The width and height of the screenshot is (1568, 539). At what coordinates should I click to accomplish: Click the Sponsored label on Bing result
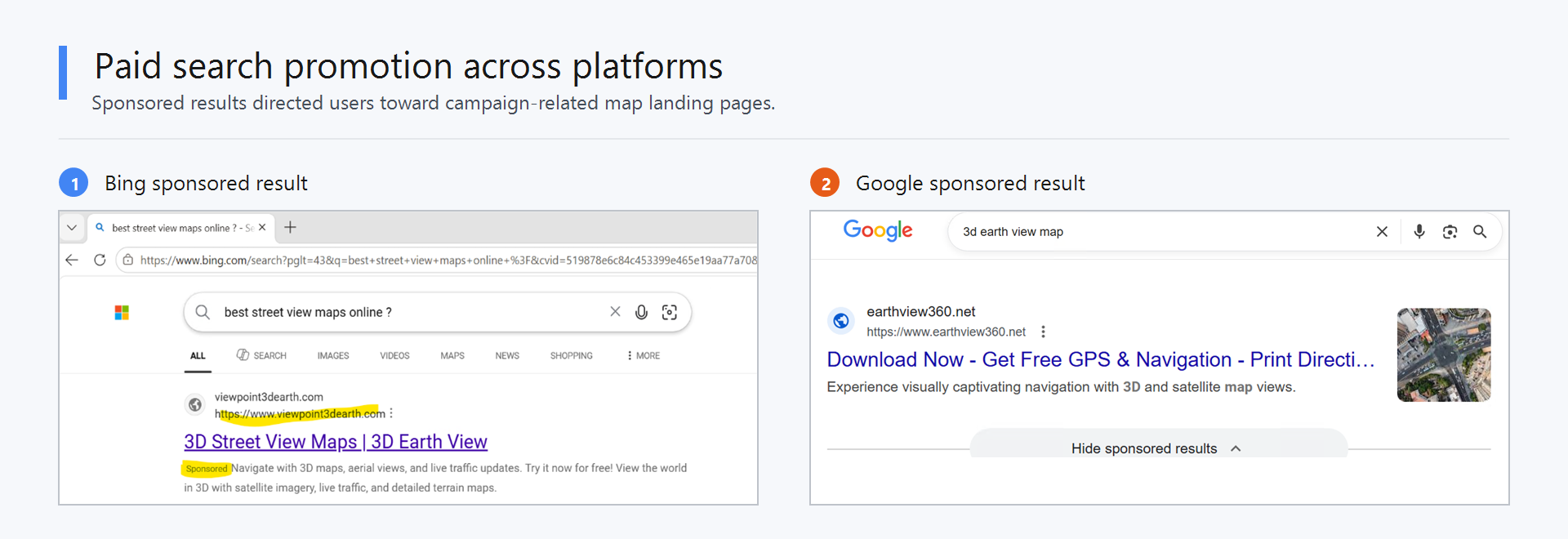206,469
